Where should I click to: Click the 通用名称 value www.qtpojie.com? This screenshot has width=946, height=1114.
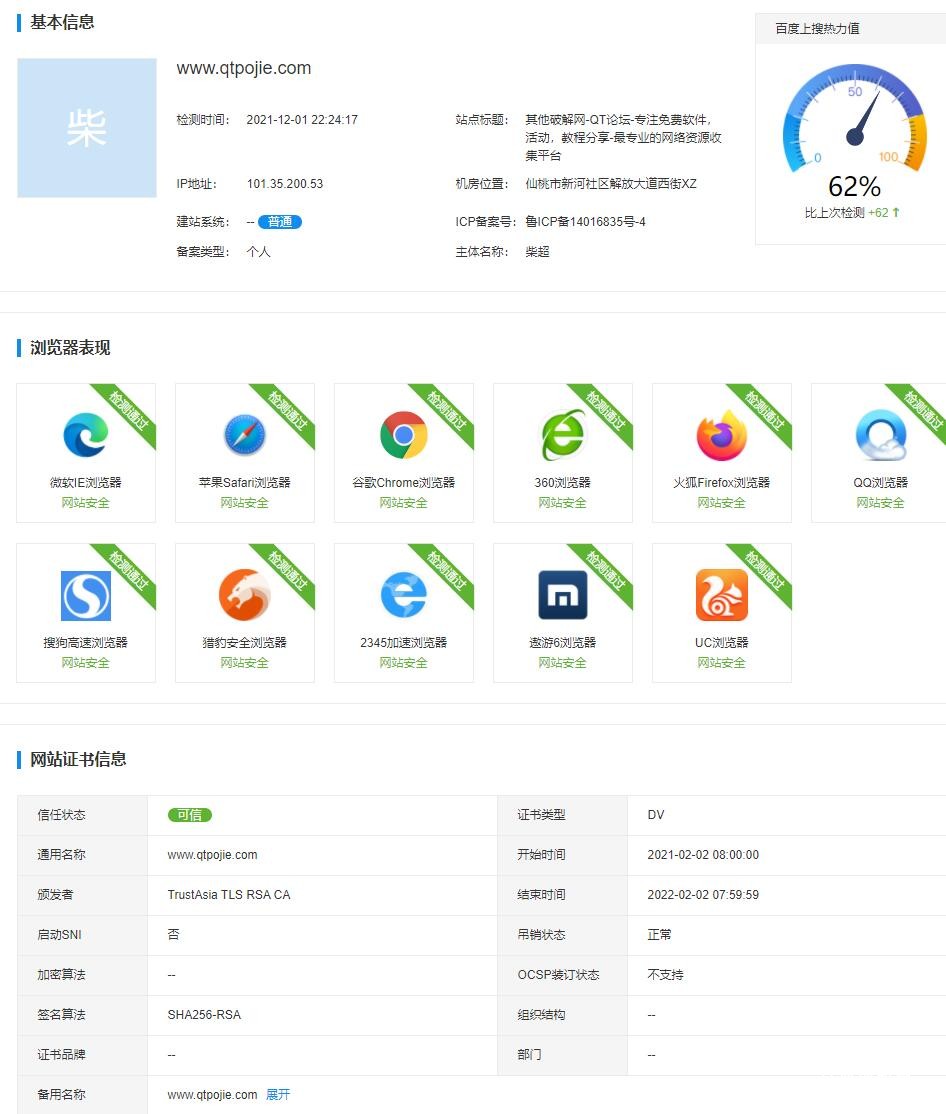212,855
